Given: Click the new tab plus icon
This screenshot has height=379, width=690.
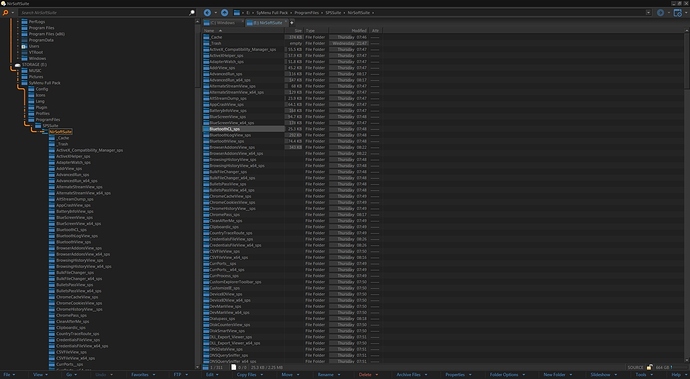Looking at the screenshot, I should point(291,22).
